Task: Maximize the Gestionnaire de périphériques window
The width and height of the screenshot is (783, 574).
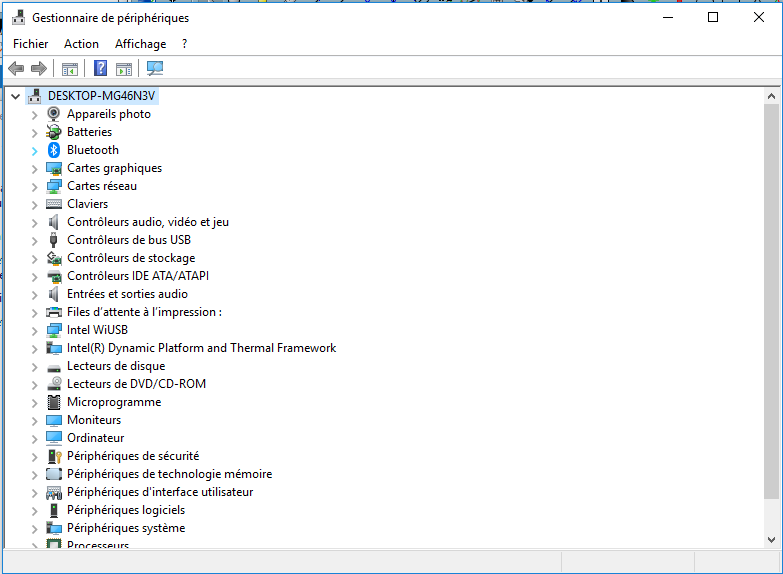Action: point(713,17)
